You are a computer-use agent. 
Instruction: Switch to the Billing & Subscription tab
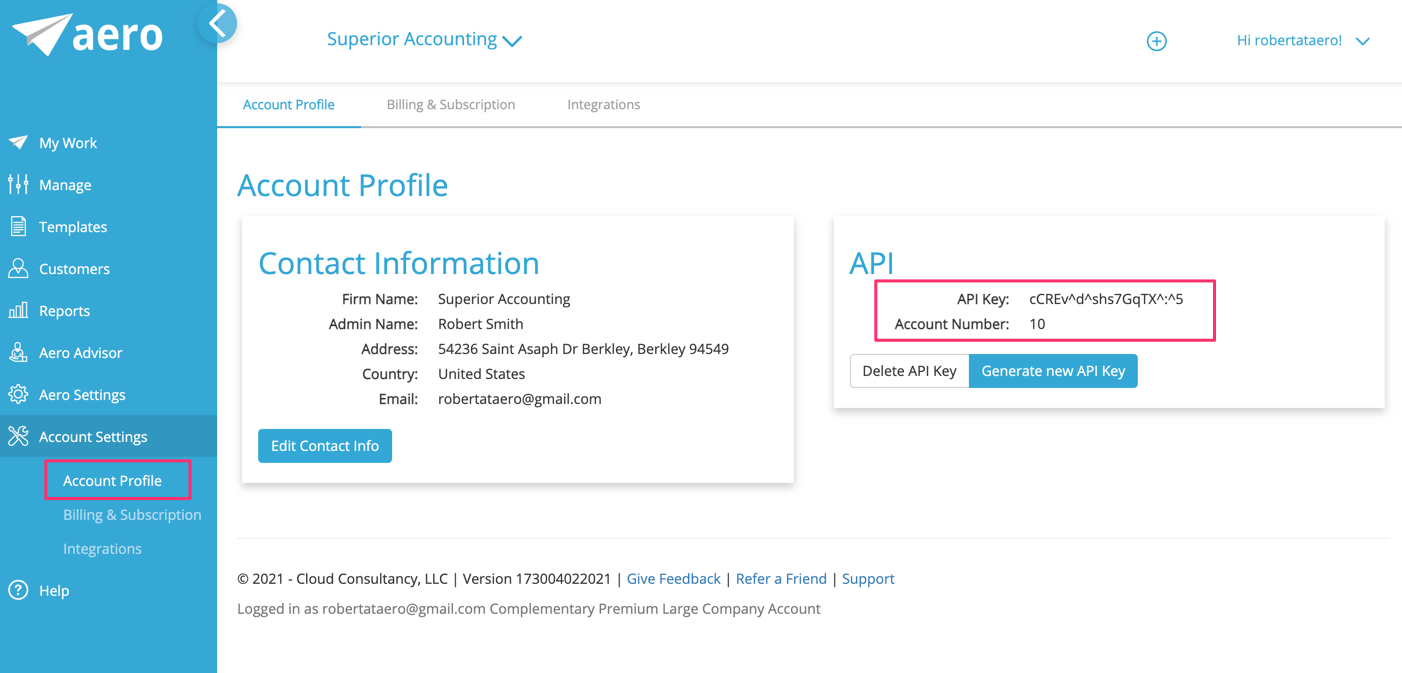[x=451, y=104]
